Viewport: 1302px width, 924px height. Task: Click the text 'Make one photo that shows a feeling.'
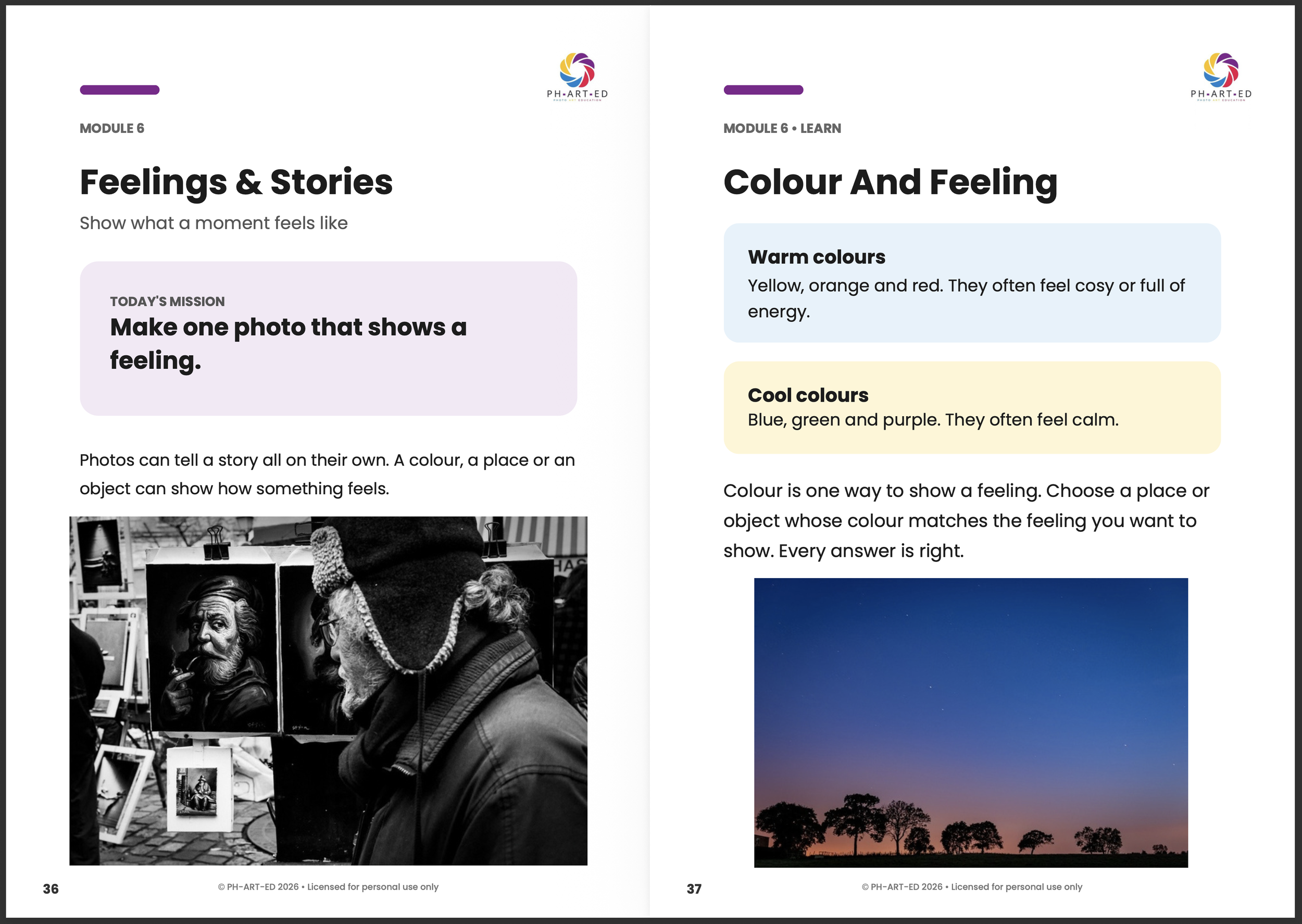point(288,344)
